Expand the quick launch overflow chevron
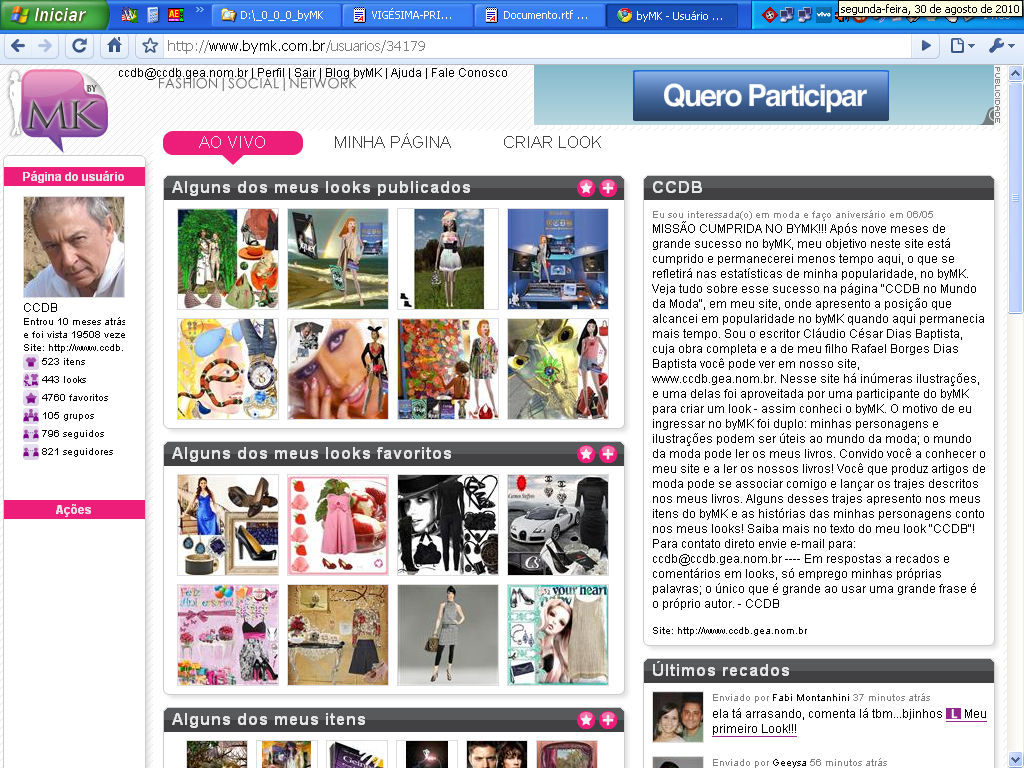The image size is (1024, 768). [x=200, y=13]
